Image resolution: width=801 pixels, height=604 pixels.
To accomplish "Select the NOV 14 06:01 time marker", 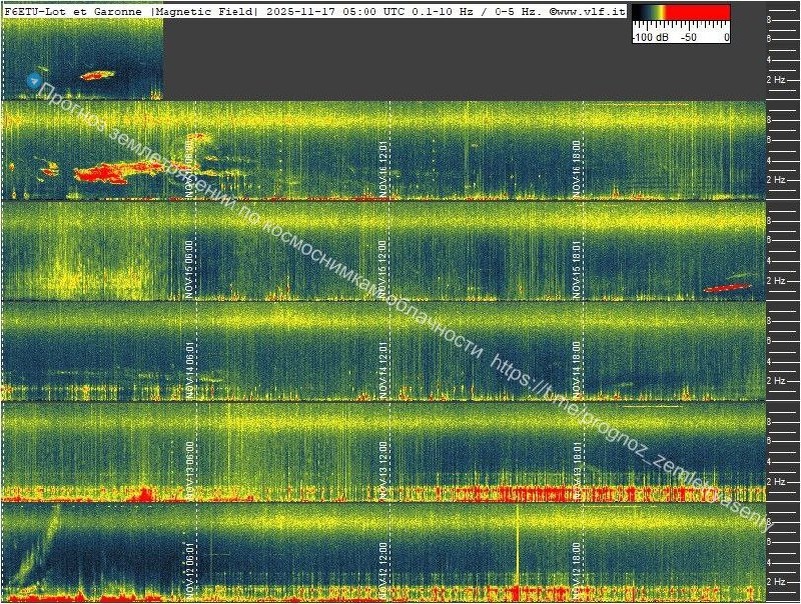I will coord(190,370).
